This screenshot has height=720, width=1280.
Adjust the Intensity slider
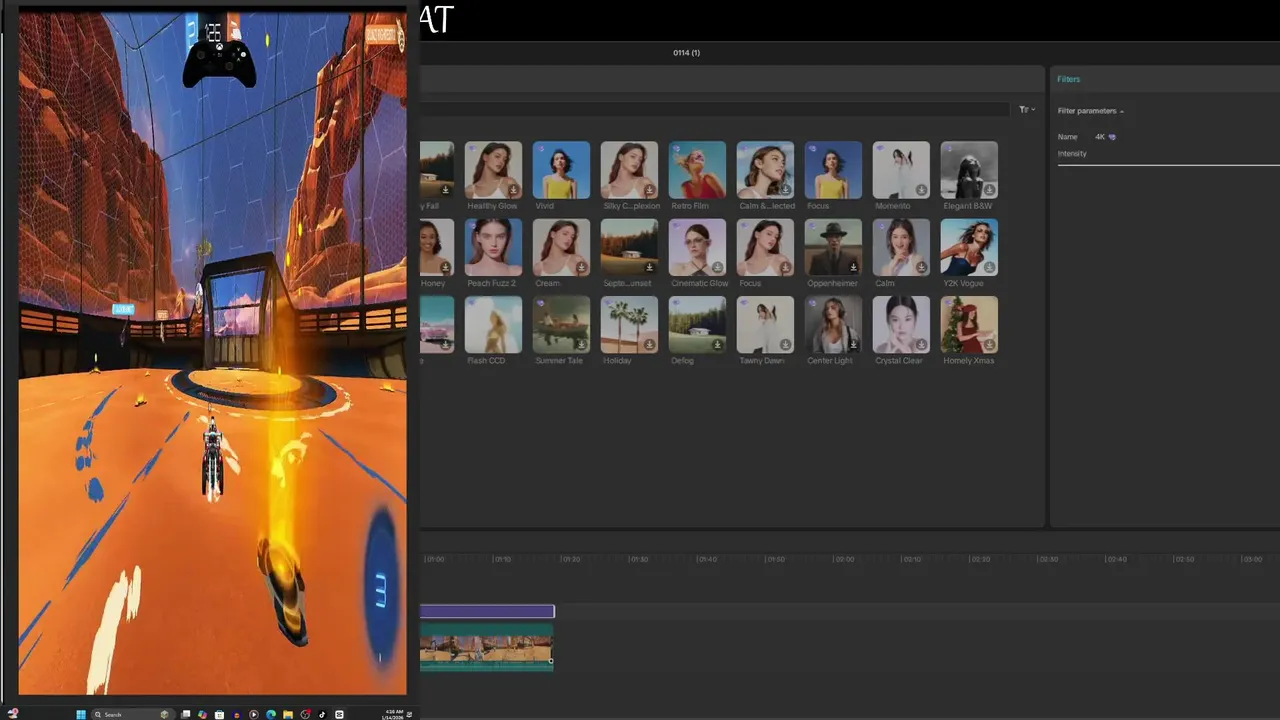click(1169, 164)
